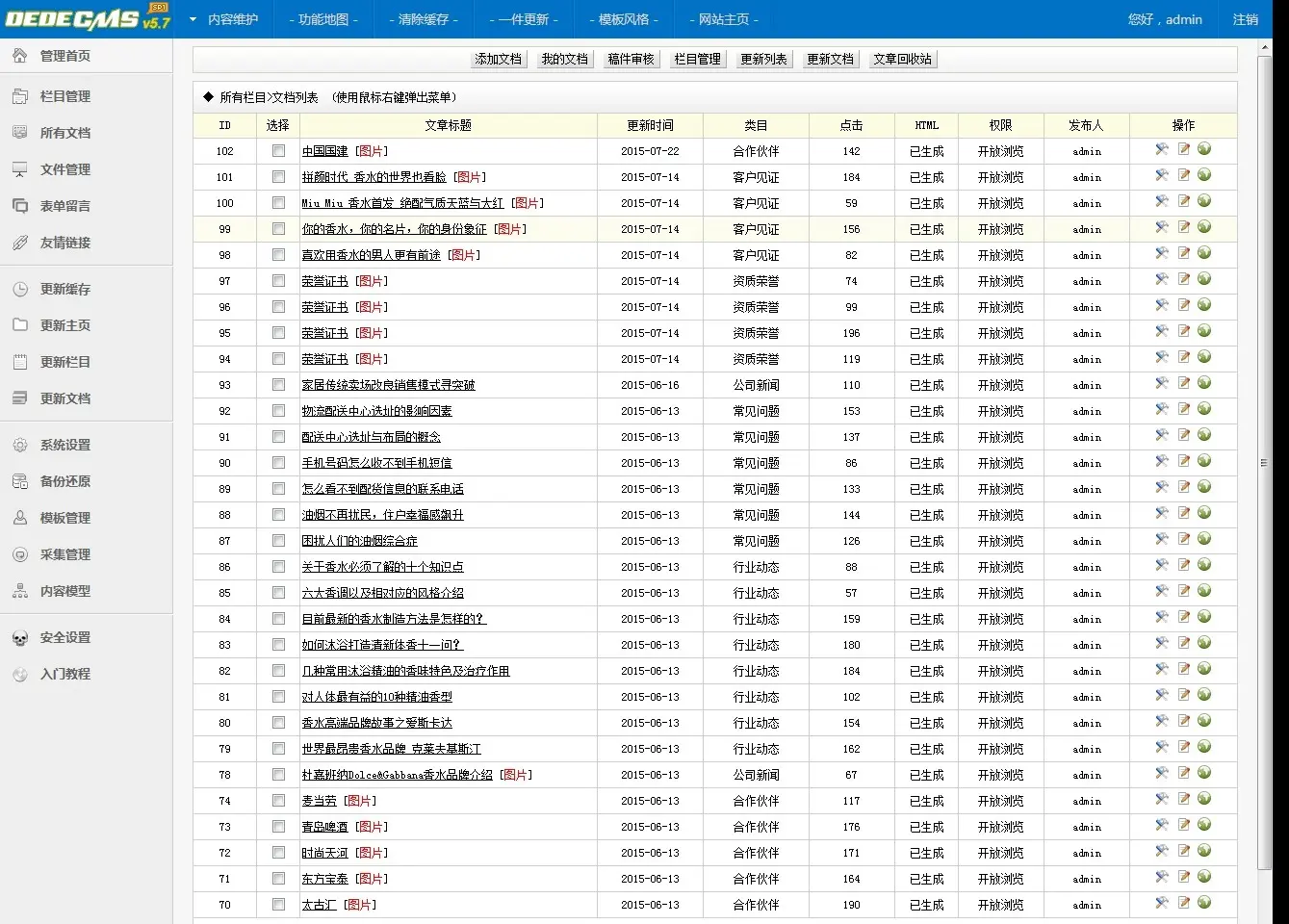The width and height of the screenshot is (1289, 924).
Task: Tick the checkbox for article ID 102
Action: click(x=278, y=151)
